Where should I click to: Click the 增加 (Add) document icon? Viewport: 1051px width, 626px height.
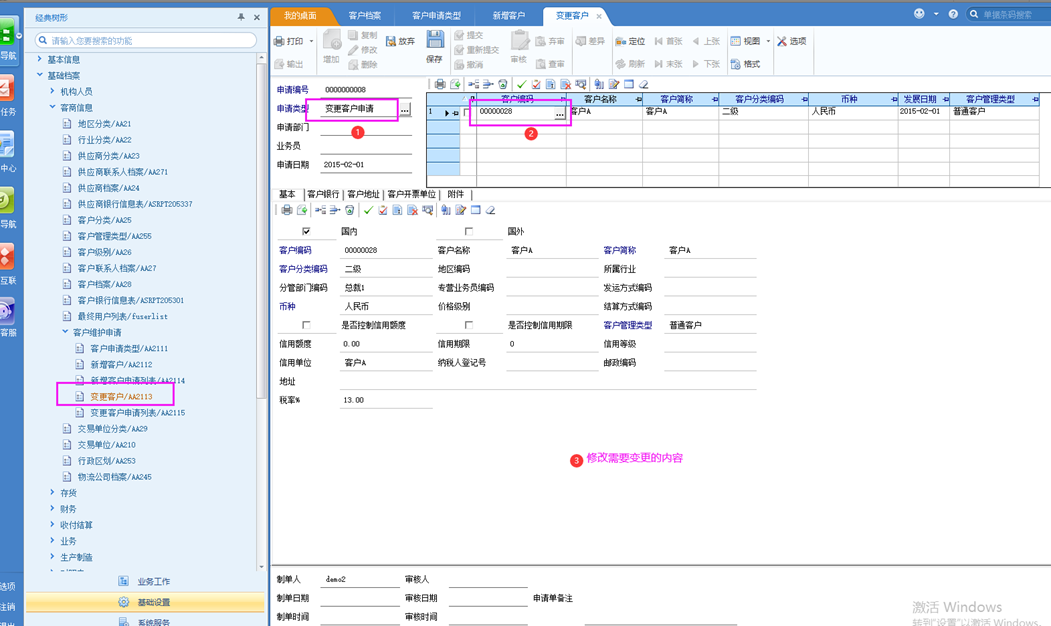coord(332,40)
